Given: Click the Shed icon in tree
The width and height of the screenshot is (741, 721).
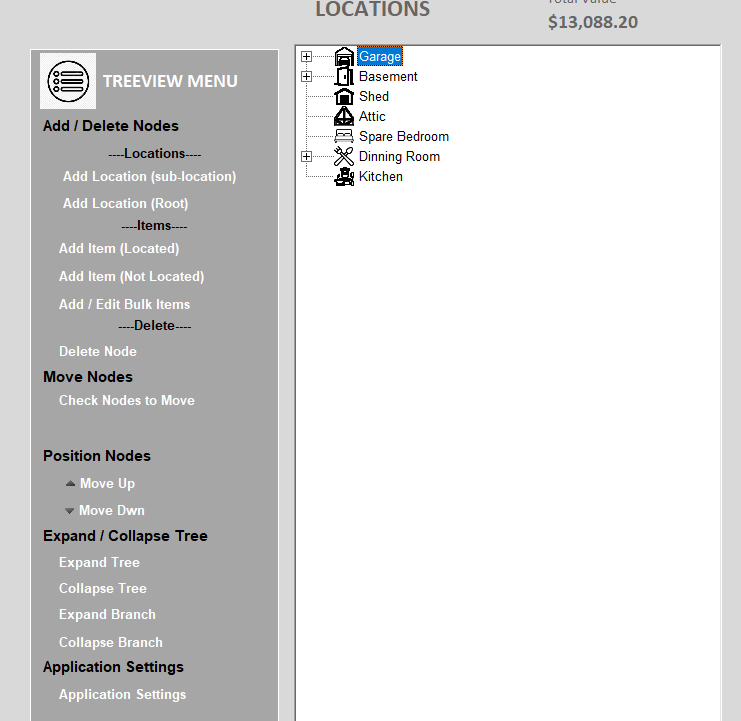Looking at the screenshot, I should click(344, 96).
